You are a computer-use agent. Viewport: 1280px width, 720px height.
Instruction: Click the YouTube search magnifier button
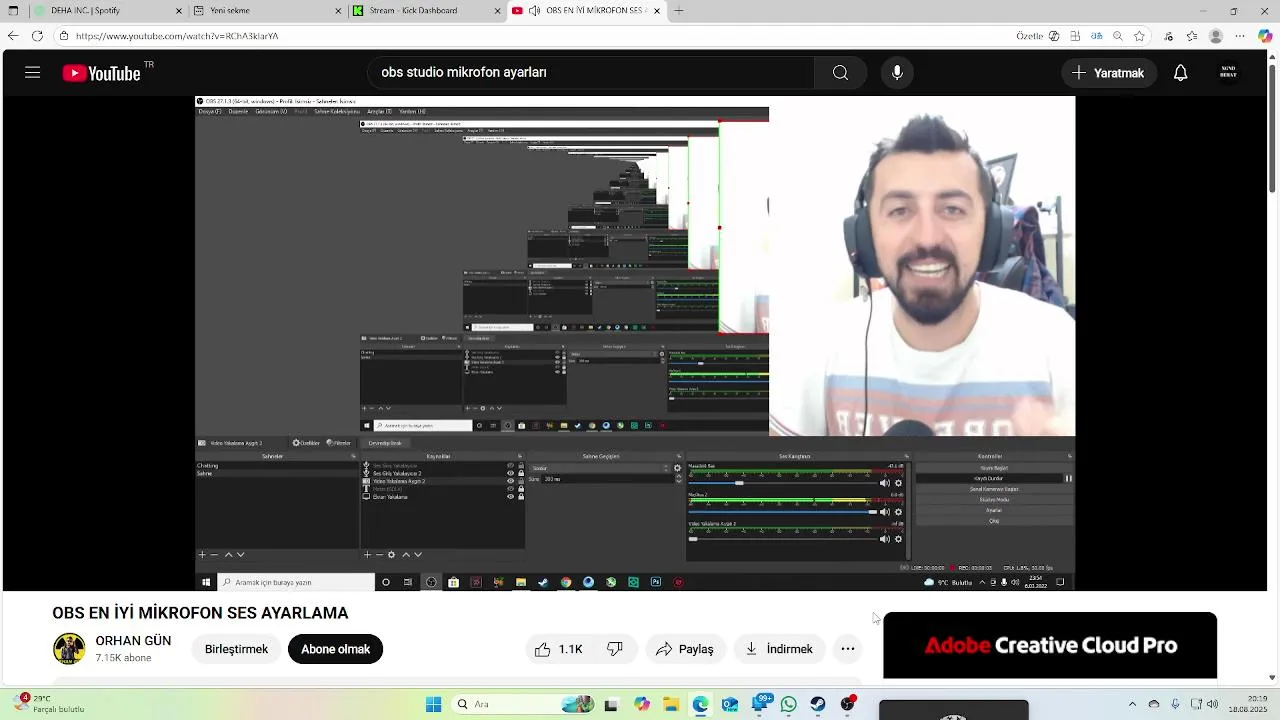(840, 72)
